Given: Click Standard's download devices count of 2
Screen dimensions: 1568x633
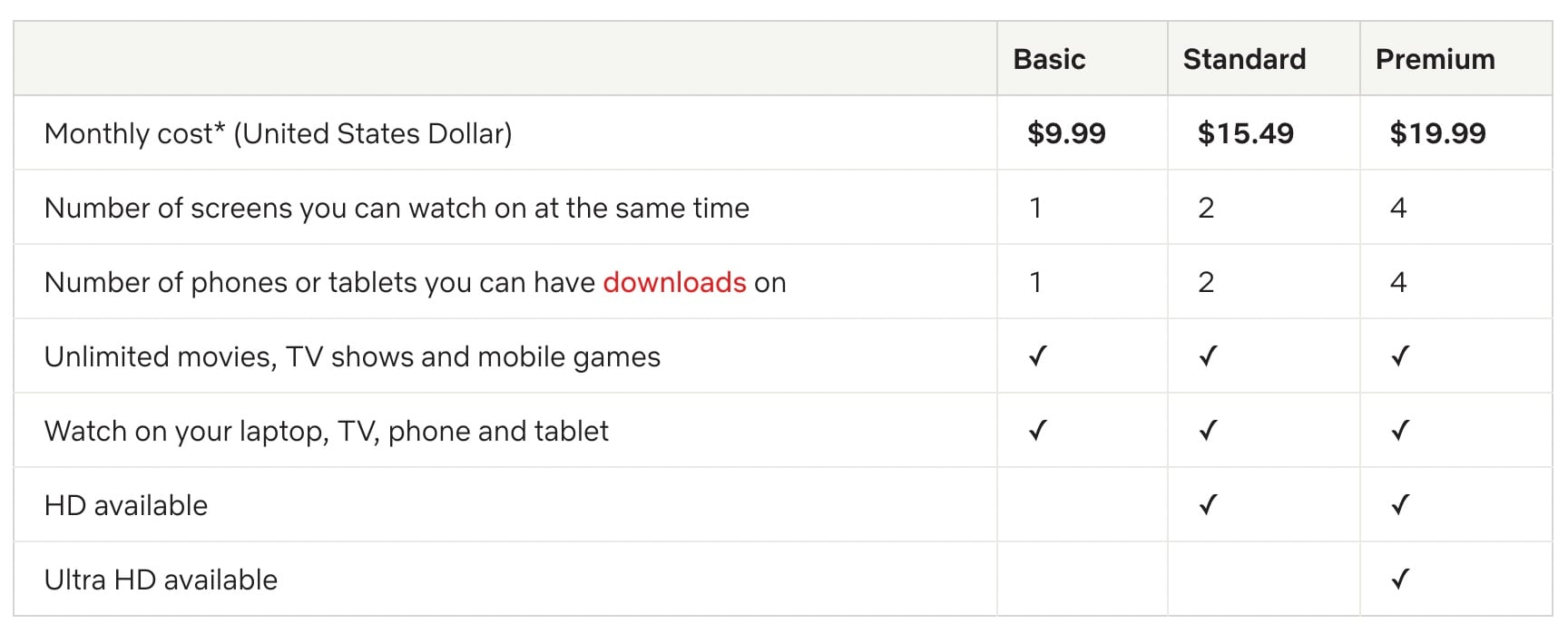Looking at the screenshot, I should [x=1206, y=283].
